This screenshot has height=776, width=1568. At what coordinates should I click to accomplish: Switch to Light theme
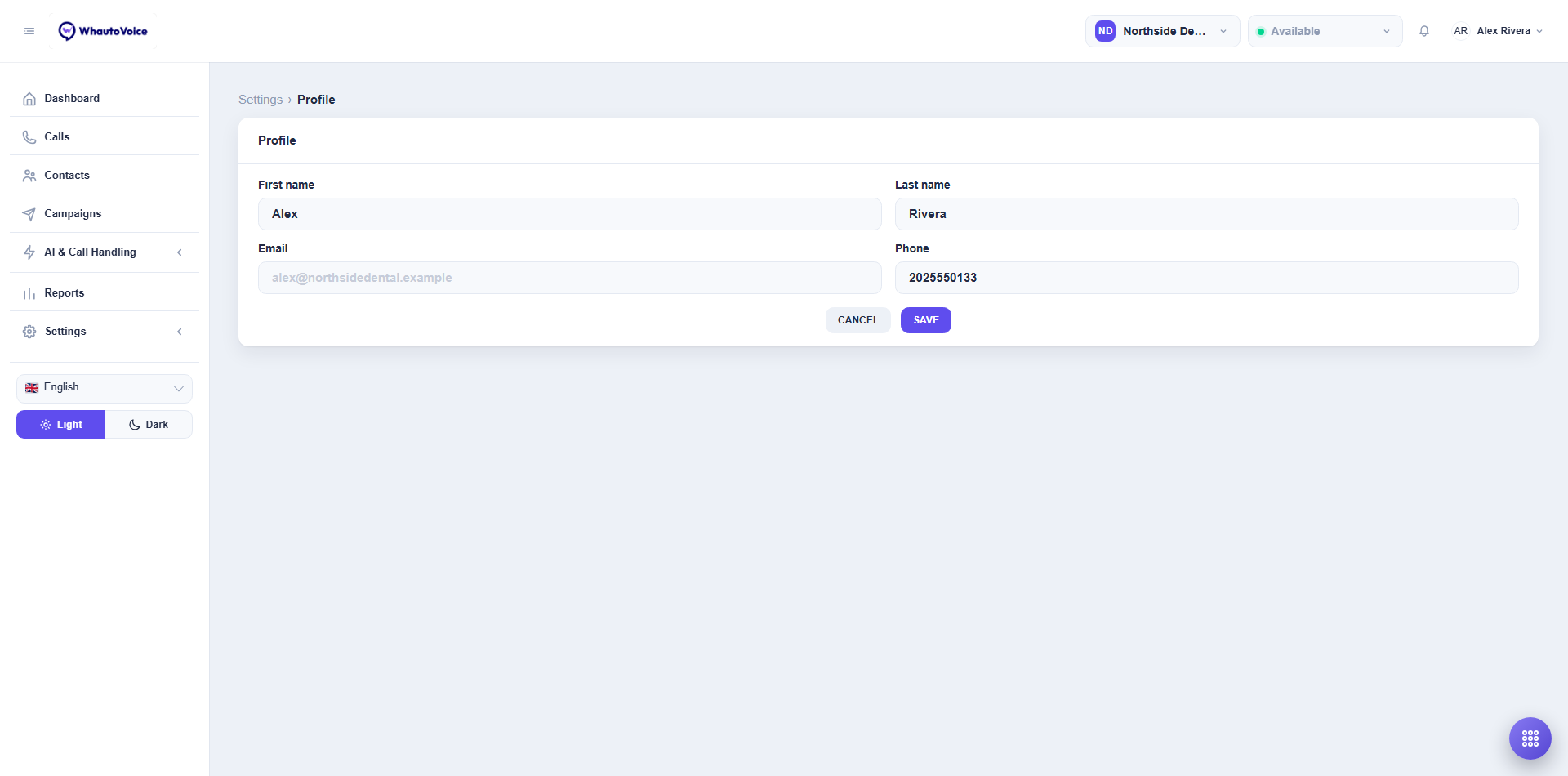(60, 425)
